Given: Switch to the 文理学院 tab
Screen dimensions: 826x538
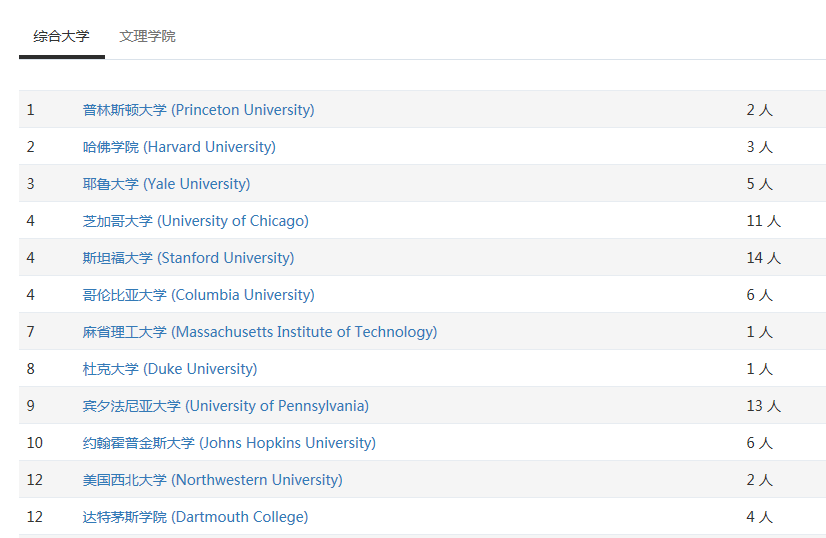Looking at the screenshot, I should click(x=148, y=36).
